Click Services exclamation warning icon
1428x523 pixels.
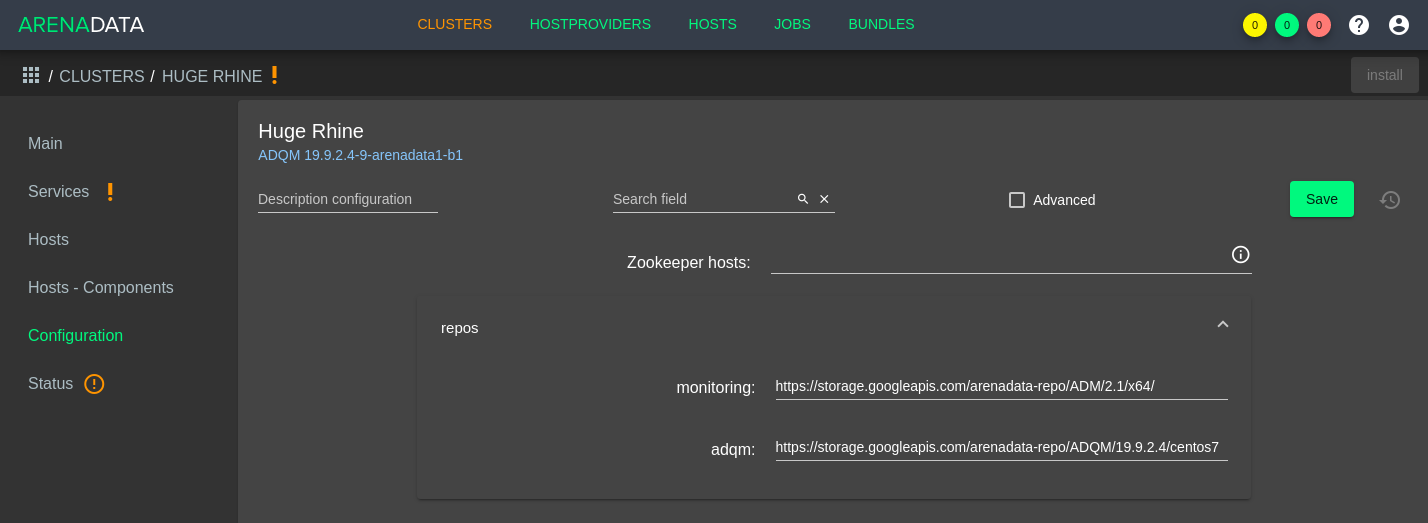[110, 192]
